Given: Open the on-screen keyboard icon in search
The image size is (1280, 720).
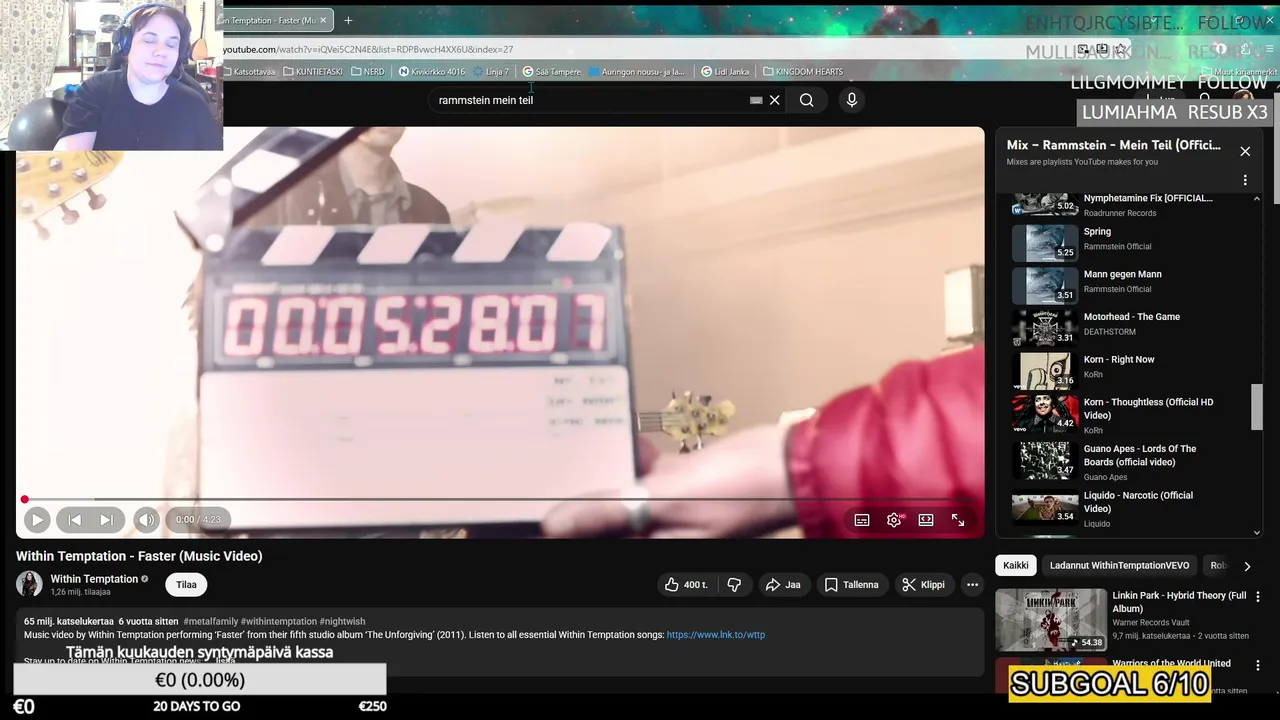Looking at the screenshot, I should [x=756, y=100].
